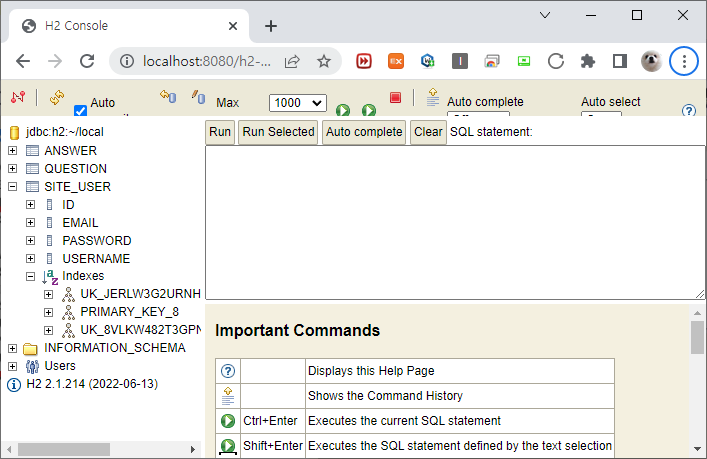Open the browser extensions puzzle icon
Screen dimensions: 707x459
[588, 61]
